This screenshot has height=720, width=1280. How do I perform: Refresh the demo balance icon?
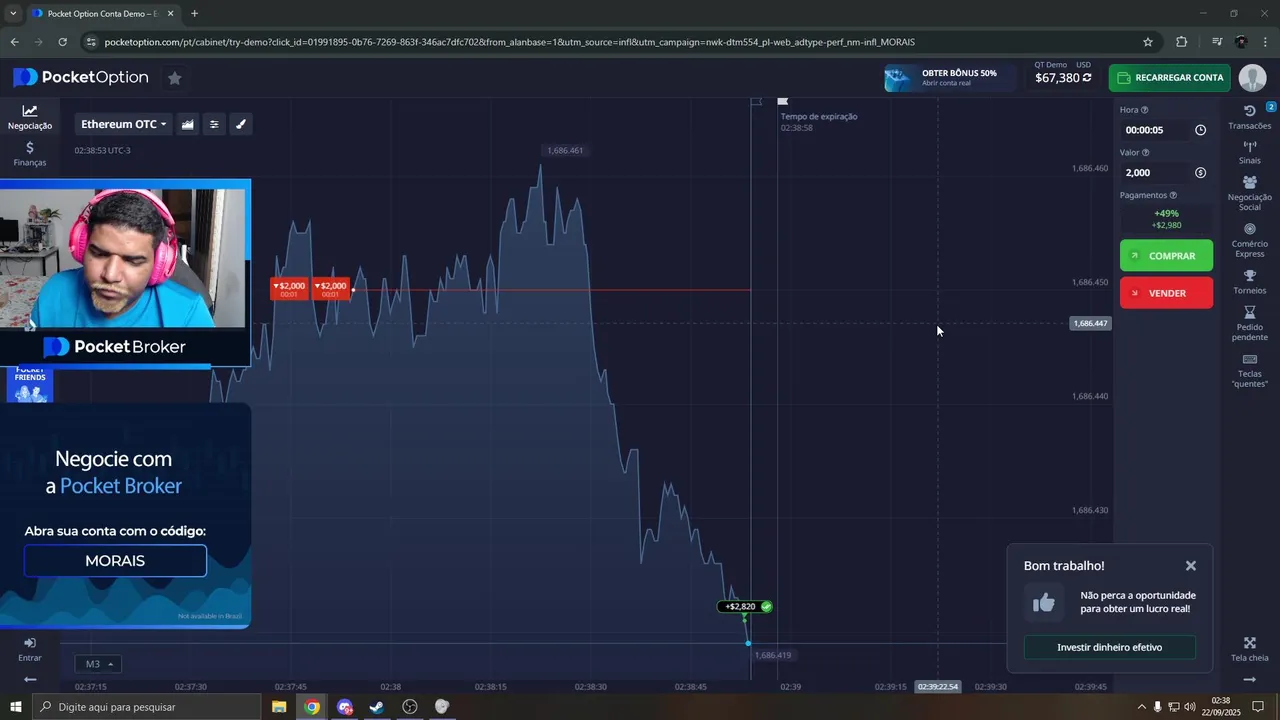click(1087, 78)
